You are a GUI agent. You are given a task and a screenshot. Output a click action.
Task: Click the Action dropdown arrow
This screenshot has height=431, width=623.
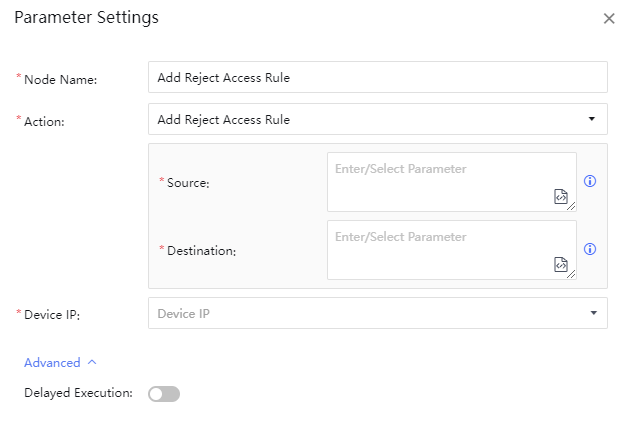click(x=593, y=119)
